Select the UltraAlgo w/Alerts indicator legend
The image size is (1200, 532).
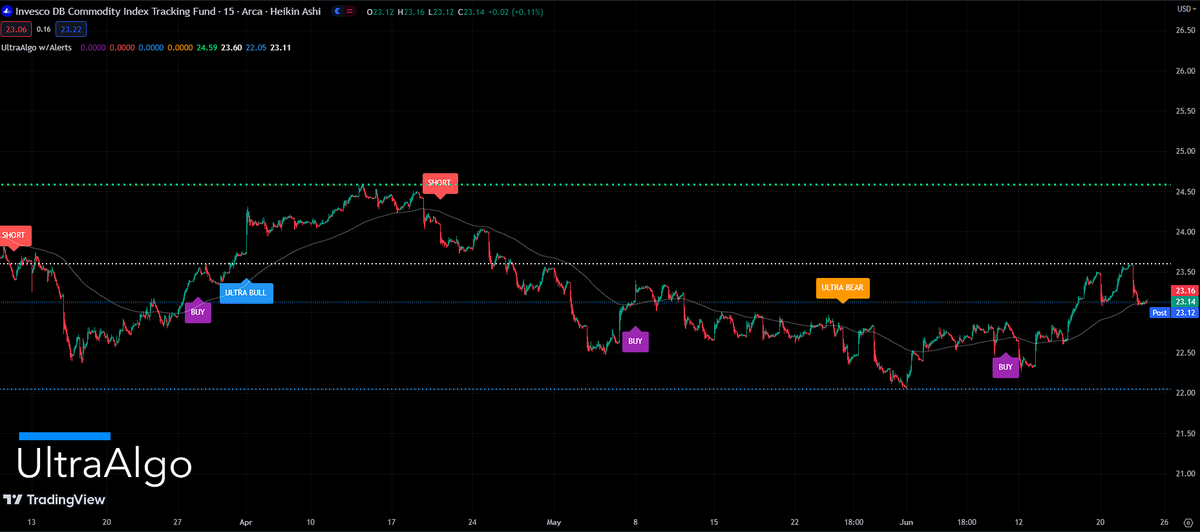(x=36, y=47)
